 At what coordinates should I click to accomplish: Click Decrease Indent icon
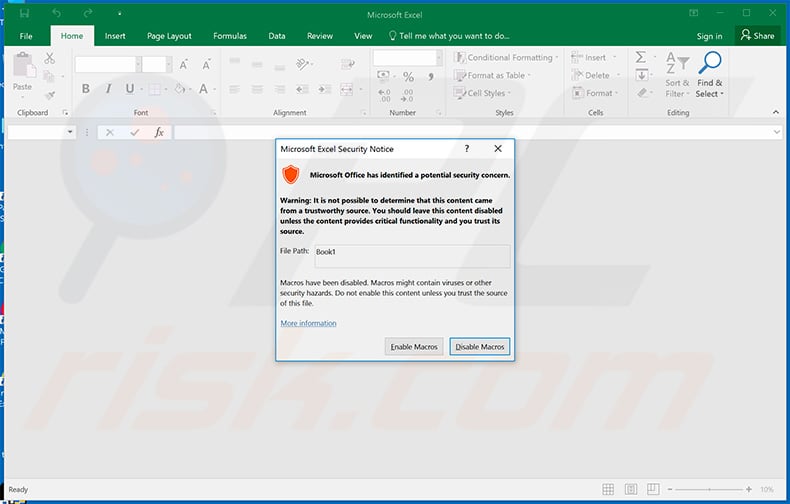(302, 89)
